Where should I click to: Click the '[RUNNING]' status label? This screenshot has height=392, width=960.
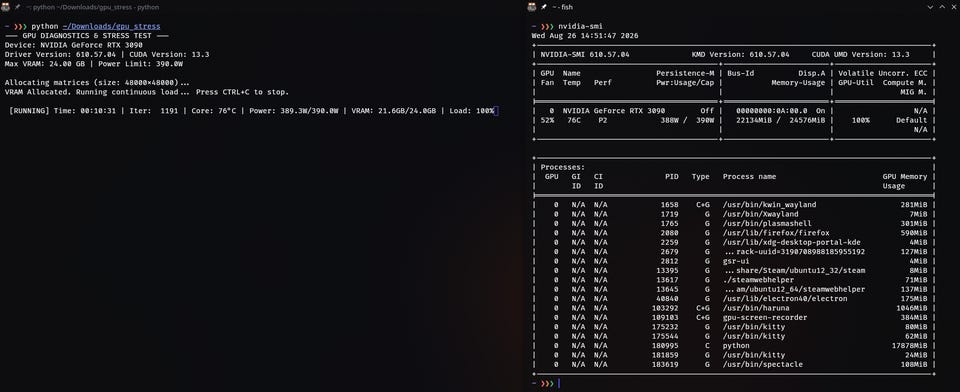coord(29,111)
